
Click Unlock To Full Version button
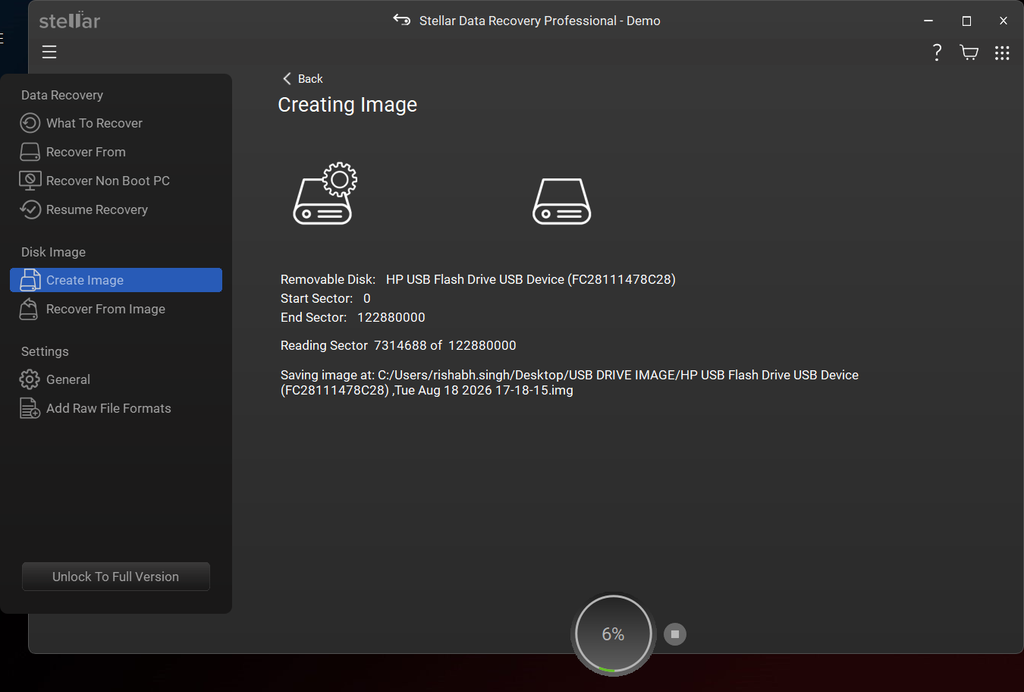(116, 576)
